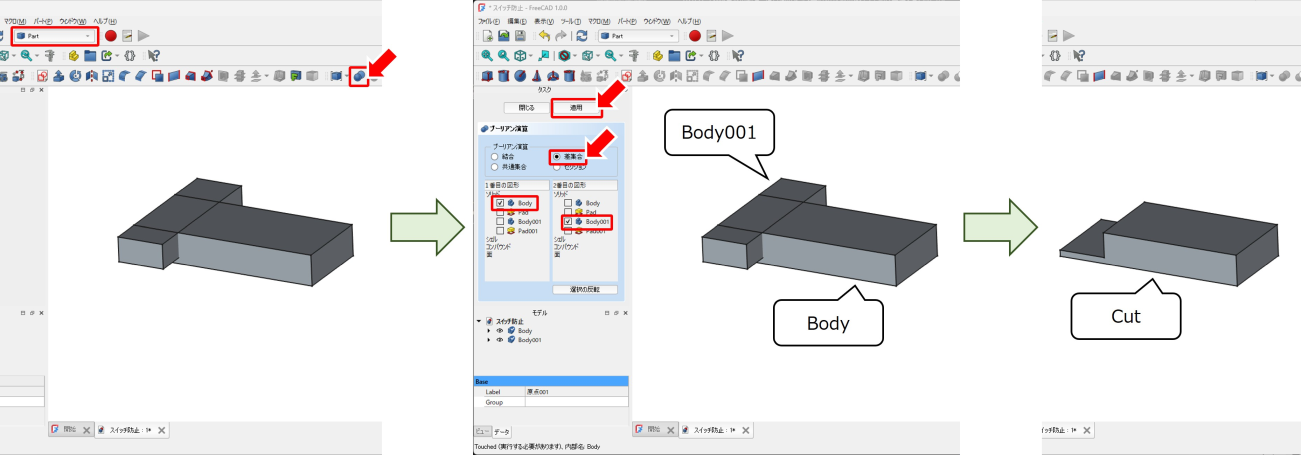This screenshot has height=455, width=1301.
Task: Collapse the スイッチ防止 document tree node
Action: [x=478, y=321]
